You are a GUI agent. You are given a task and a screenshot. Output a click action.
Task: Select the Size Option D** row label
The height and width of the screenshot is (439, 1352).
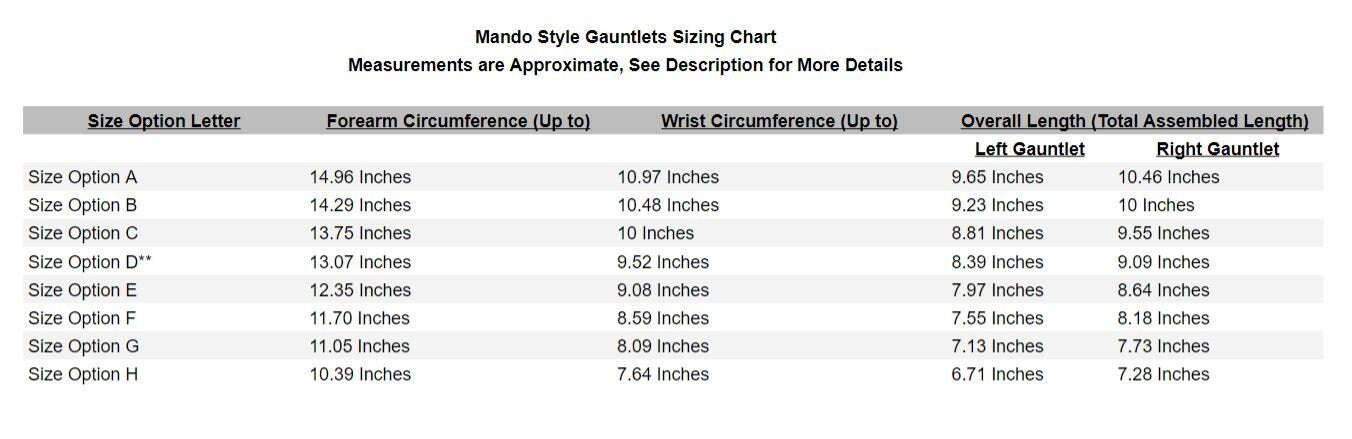point(90,262)
